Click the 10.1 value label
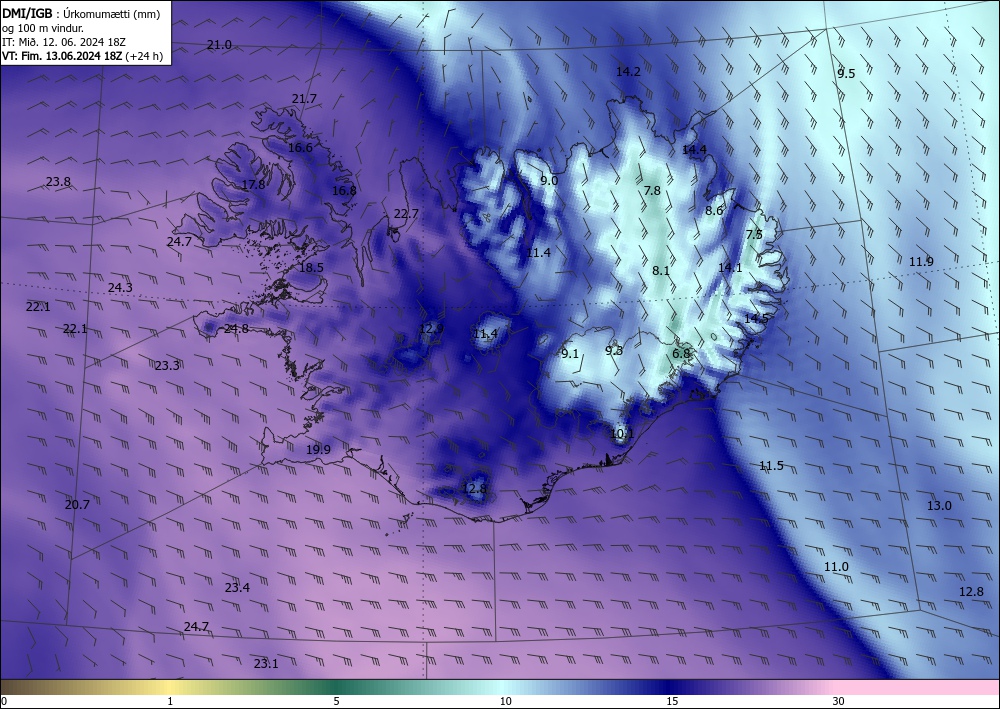The image size is (1000, 709). [622, 435]
